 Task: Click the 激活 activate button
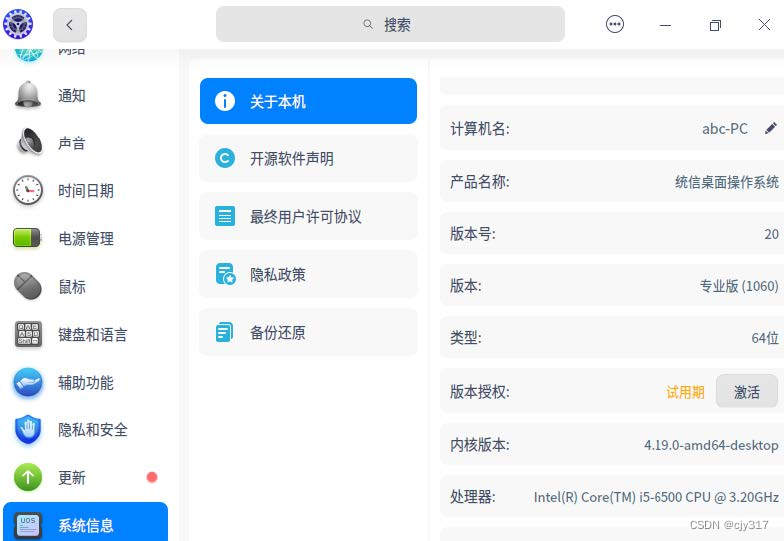(x=746, y=392)
